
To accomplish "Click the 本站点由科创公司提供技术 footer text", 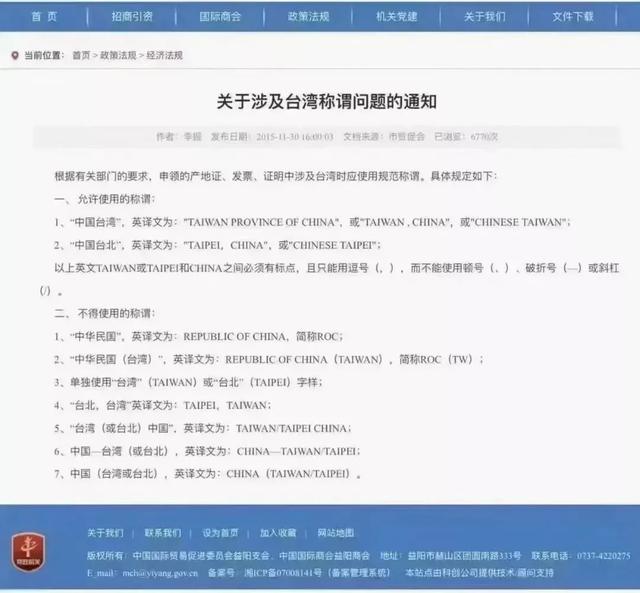I will 480,573.
